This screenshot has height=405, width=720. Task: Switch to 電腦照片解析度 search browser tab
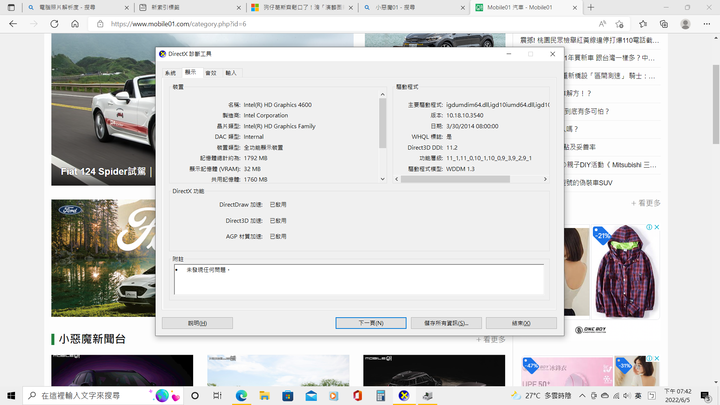click(78, 7)
